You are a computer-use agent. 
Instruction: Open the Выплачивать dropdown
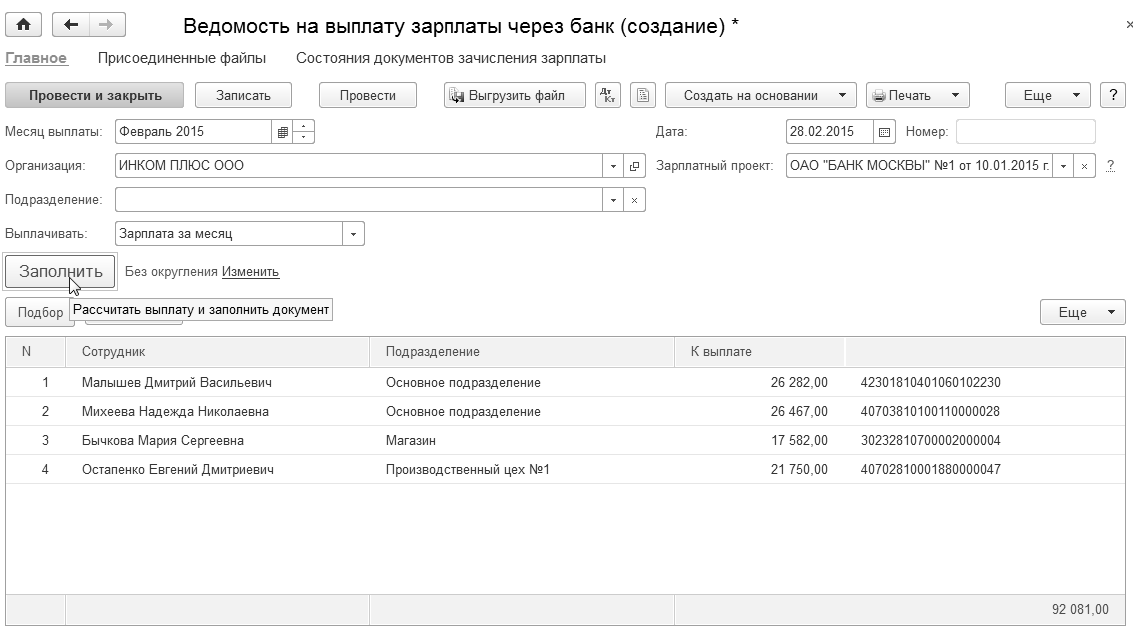(354, 234)
